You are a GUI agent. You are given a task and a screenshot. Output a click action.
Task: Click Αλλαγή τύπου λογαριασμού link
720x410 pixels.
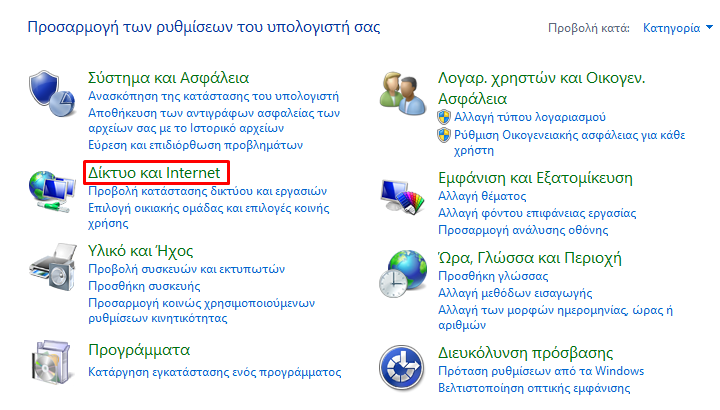530,117
